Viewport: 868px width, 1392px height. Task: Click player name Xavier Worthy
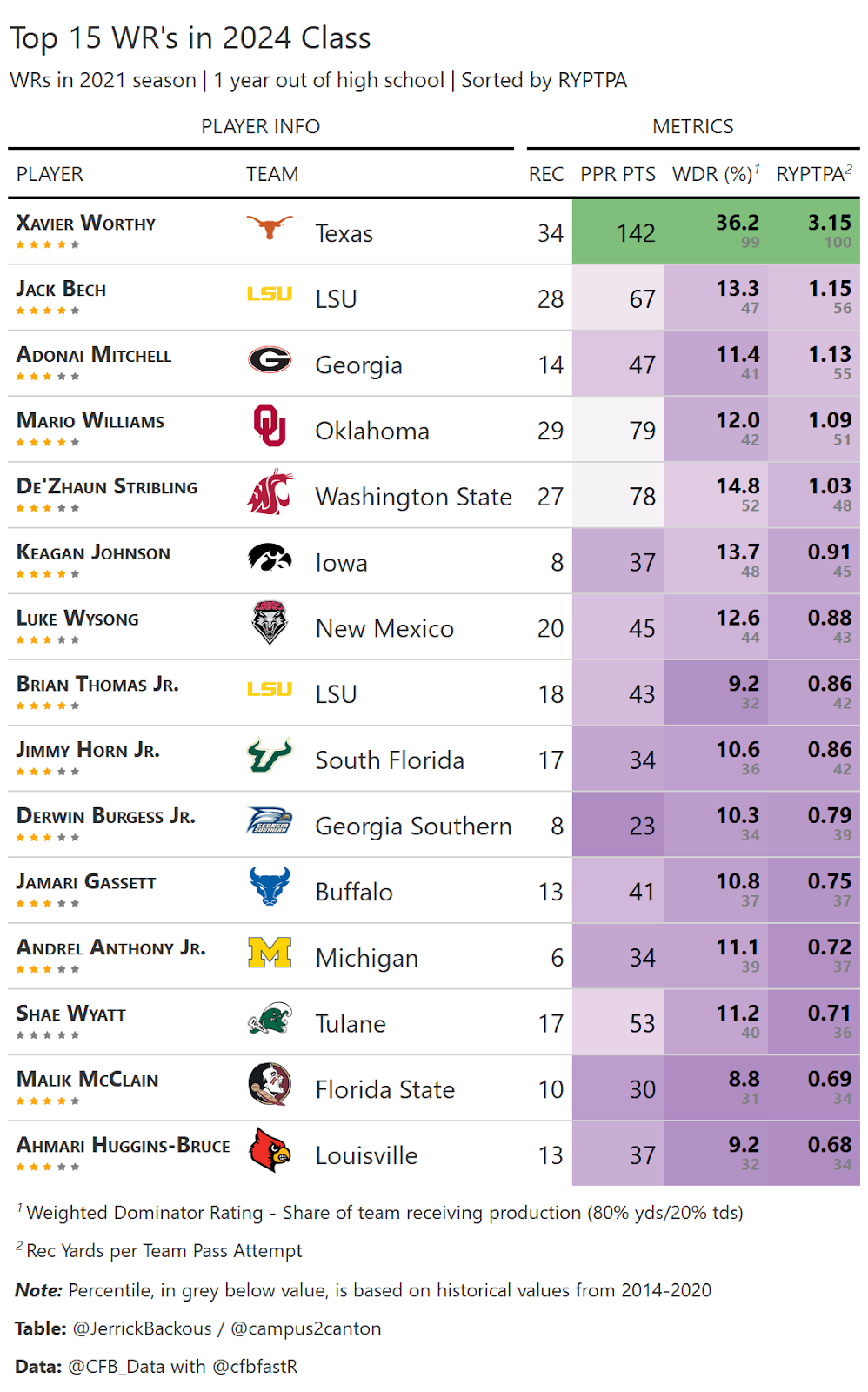86,224
